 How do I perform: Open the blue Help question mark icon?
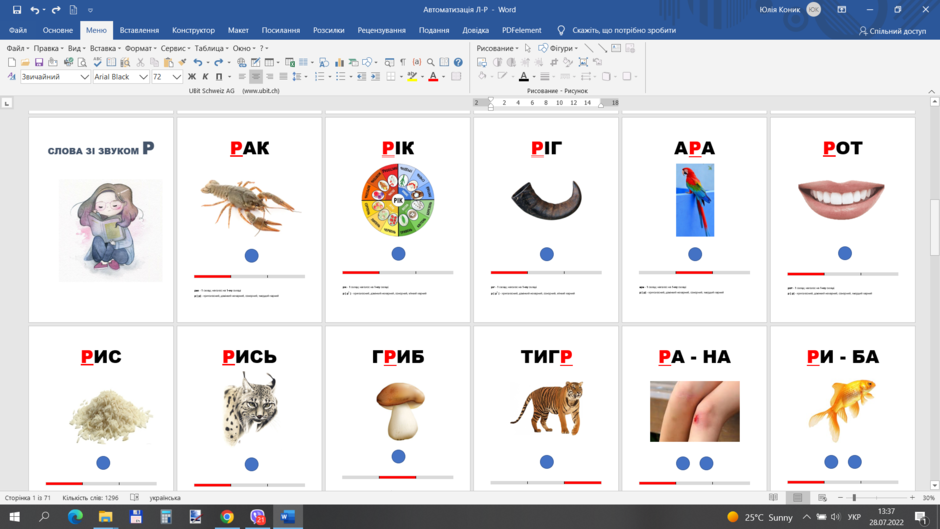(x=458, y=62)
